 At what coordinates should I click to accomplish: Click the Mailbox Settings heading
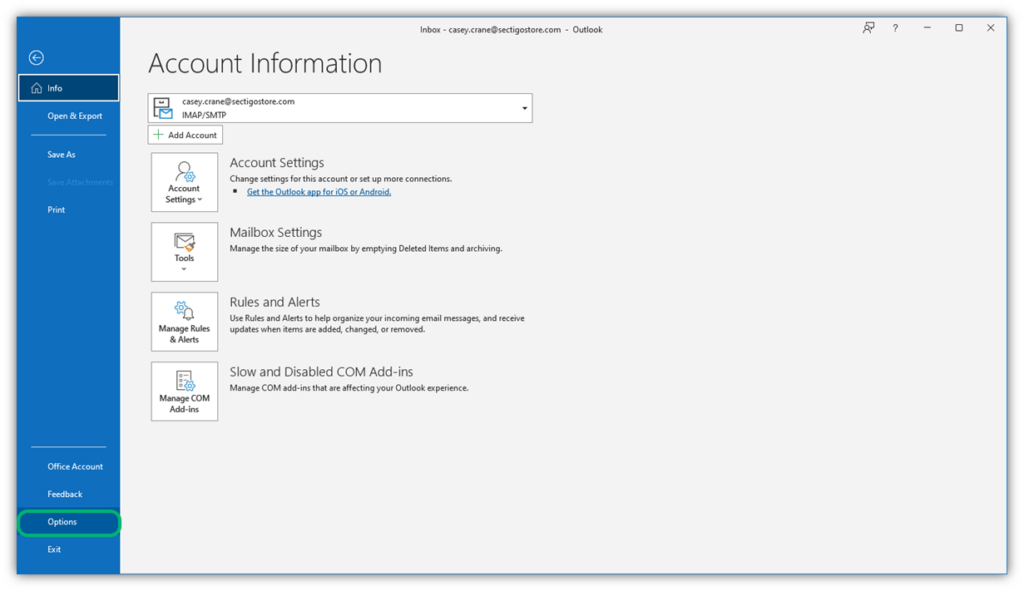tap(276, 232)
